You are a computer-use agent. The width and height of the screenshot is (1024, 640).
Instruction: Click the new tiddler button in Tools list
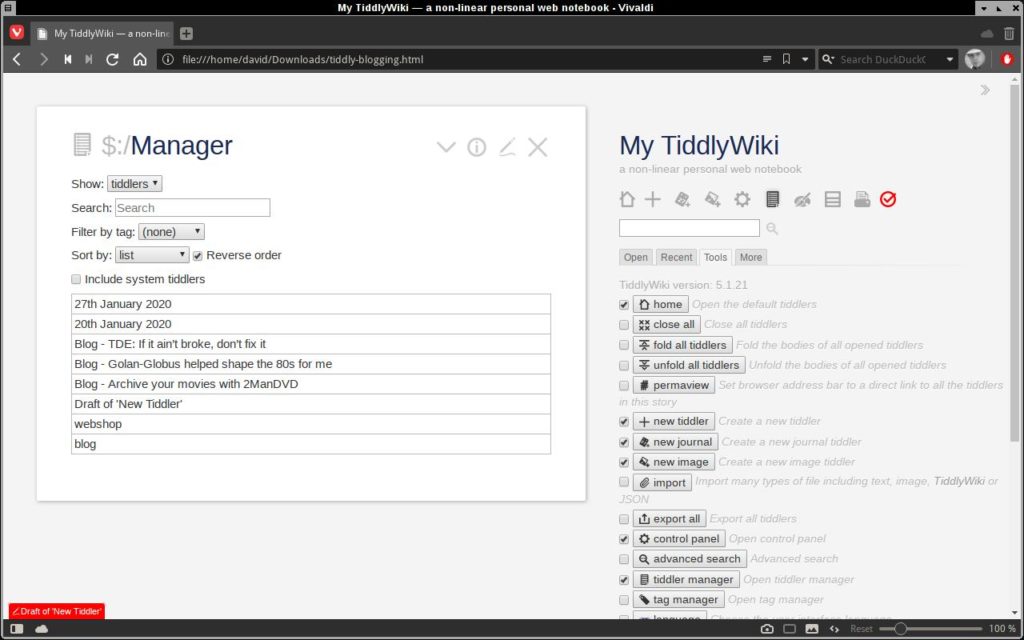tap(673, 421)
